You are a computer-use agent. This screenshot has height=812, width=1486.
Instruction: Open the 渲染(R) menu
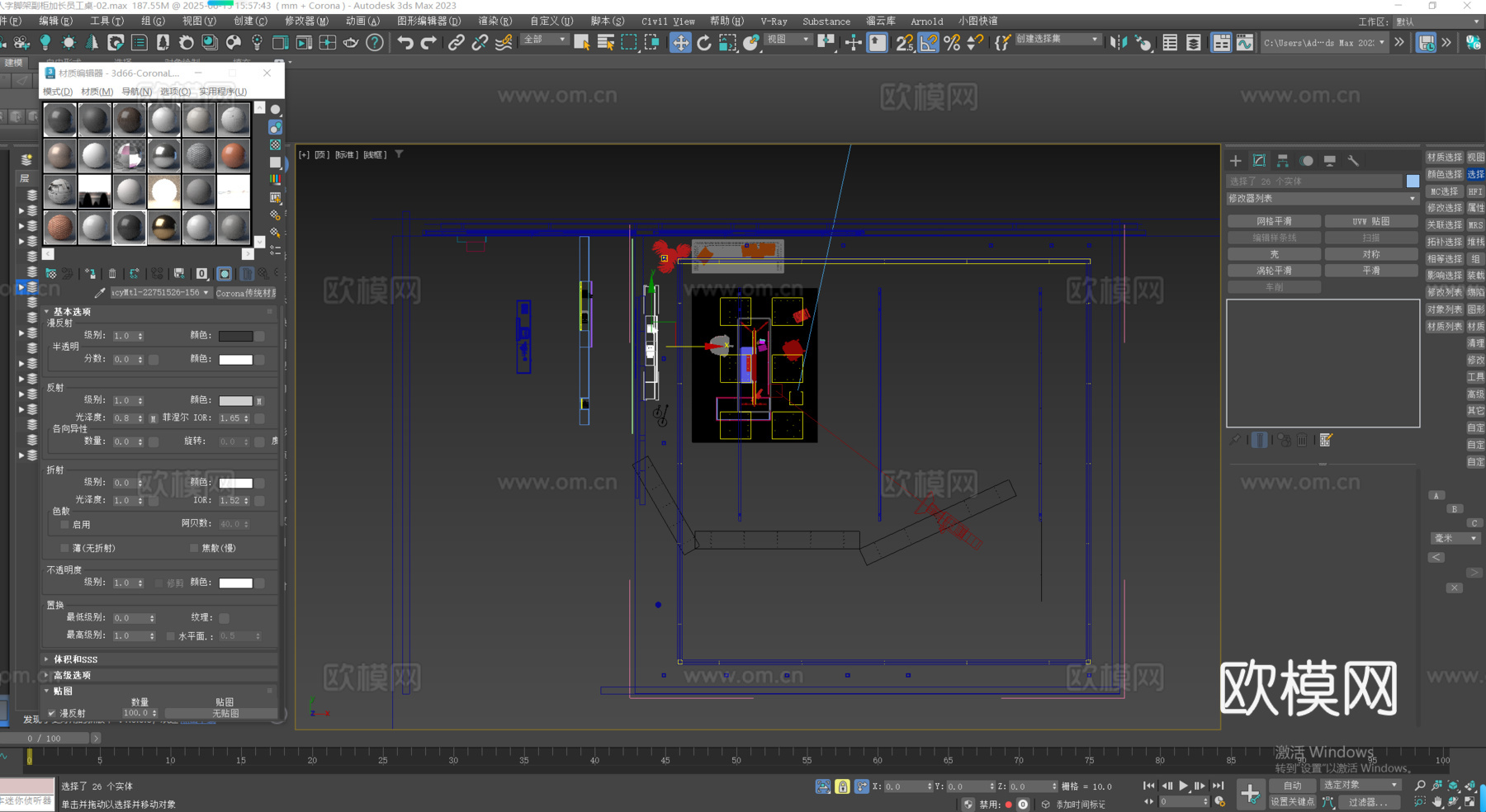(495, 21)
